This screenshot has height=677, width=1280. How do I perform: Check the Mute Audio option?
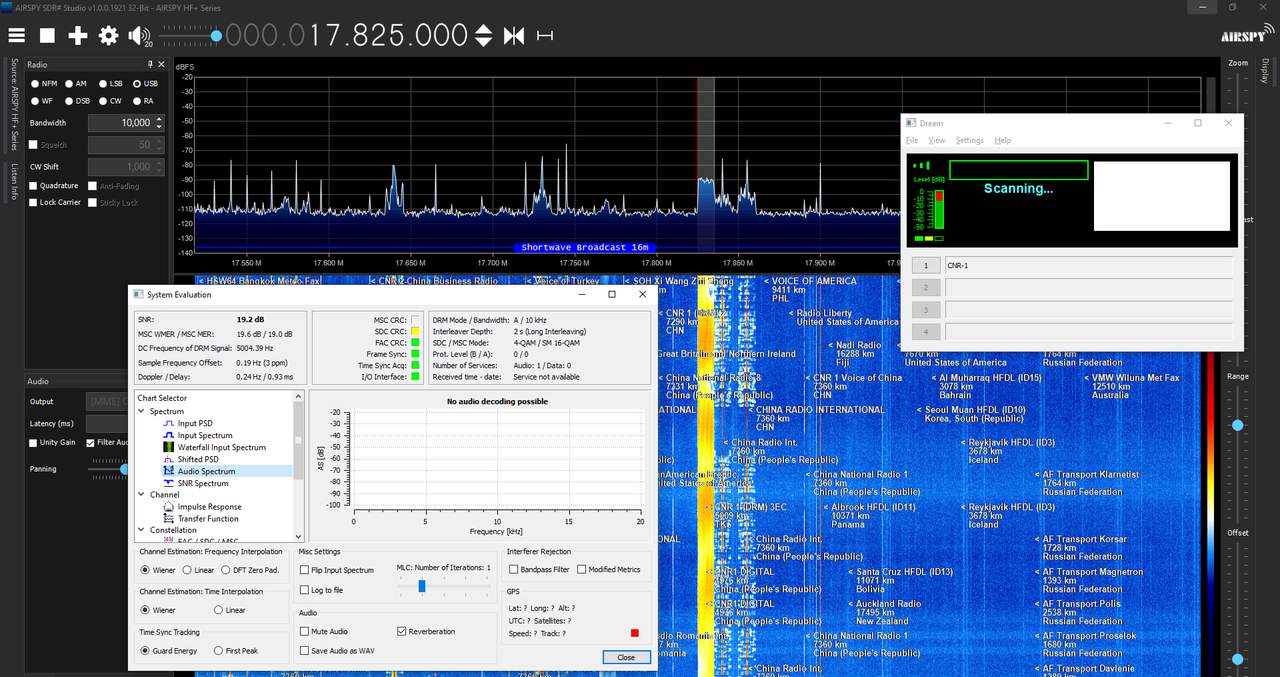point(305,632)
